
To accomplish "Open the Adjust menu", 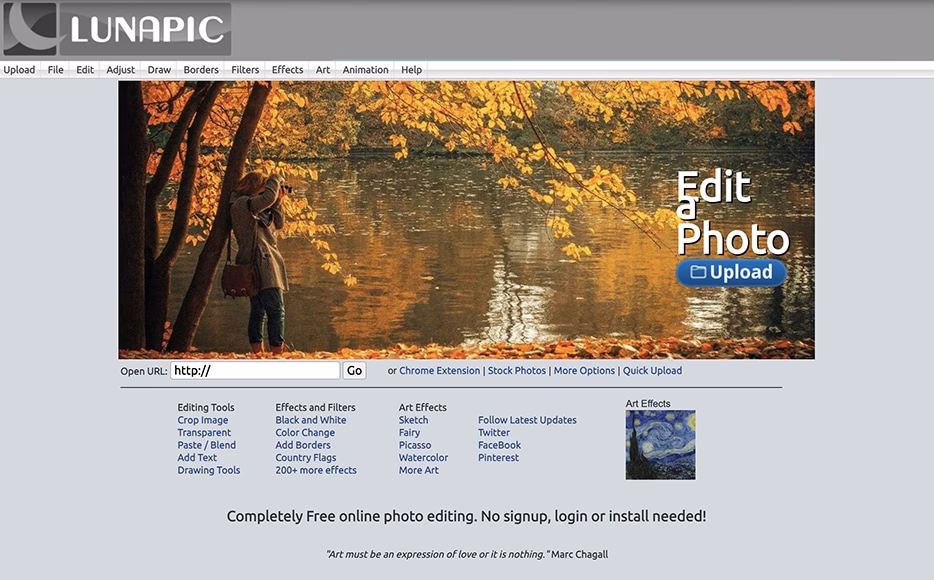I will (x=121, y=70).
